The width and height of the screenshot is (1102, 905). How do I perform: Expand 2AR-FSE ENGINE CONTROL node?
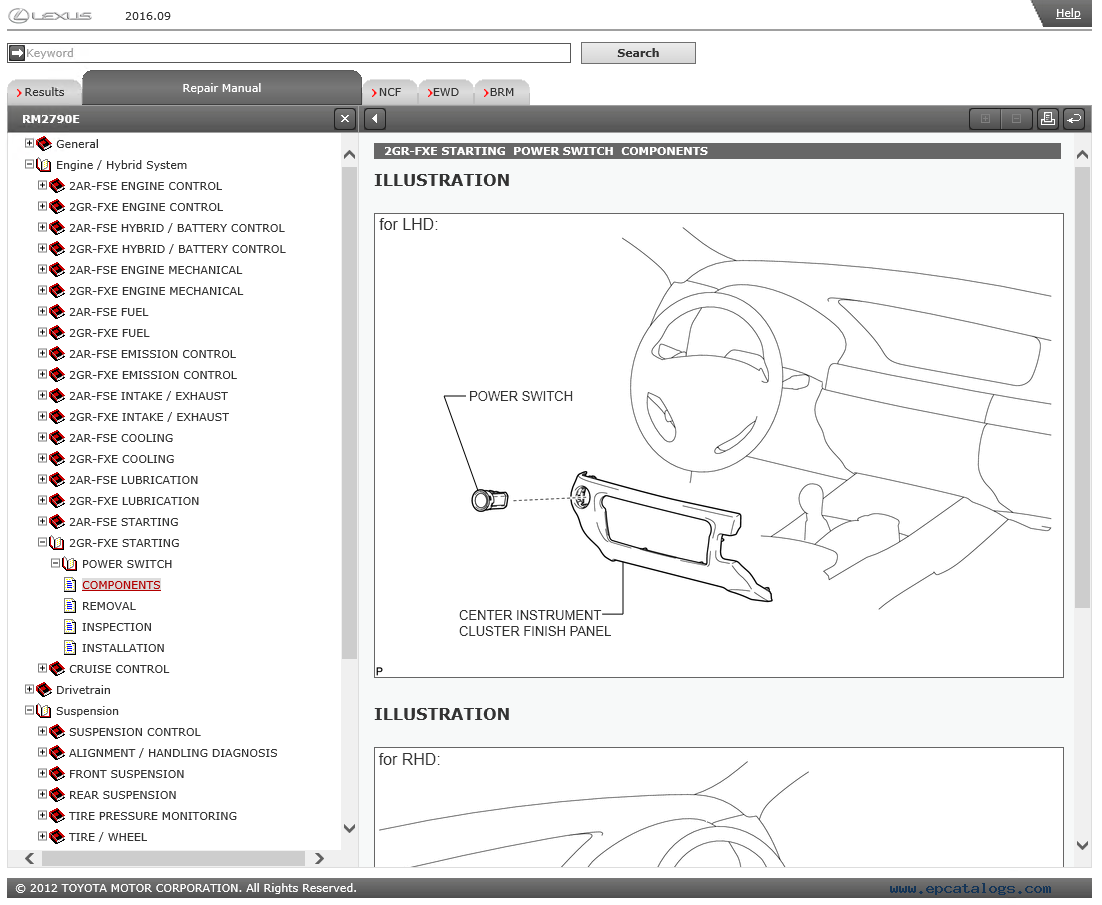[x=42, y=185]
